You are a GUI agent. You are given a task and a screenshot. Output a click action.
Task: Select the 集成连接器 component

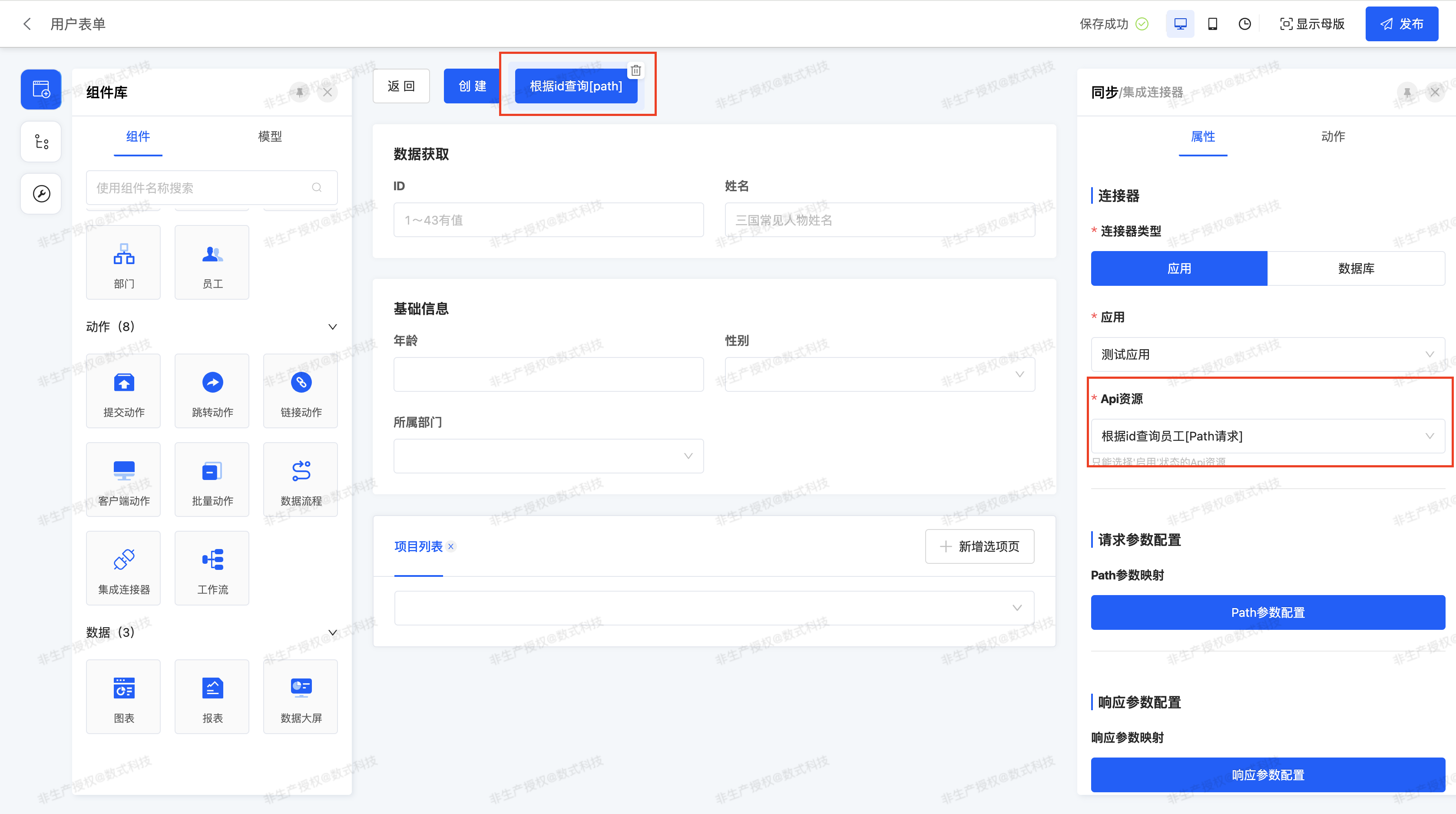(123, 568)
